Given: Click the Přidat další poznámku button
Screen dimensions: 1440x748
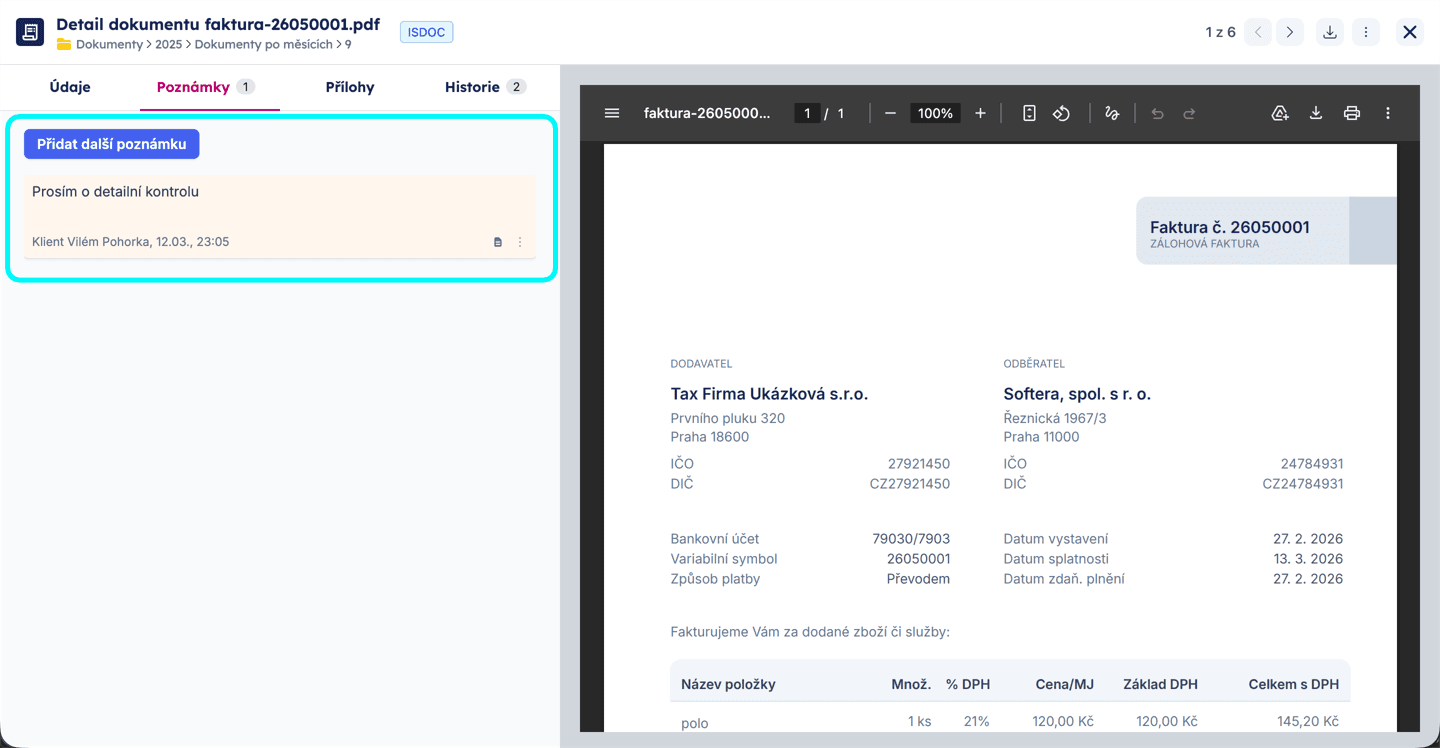Looking at the screenshot, I should [x=112, y=144].
